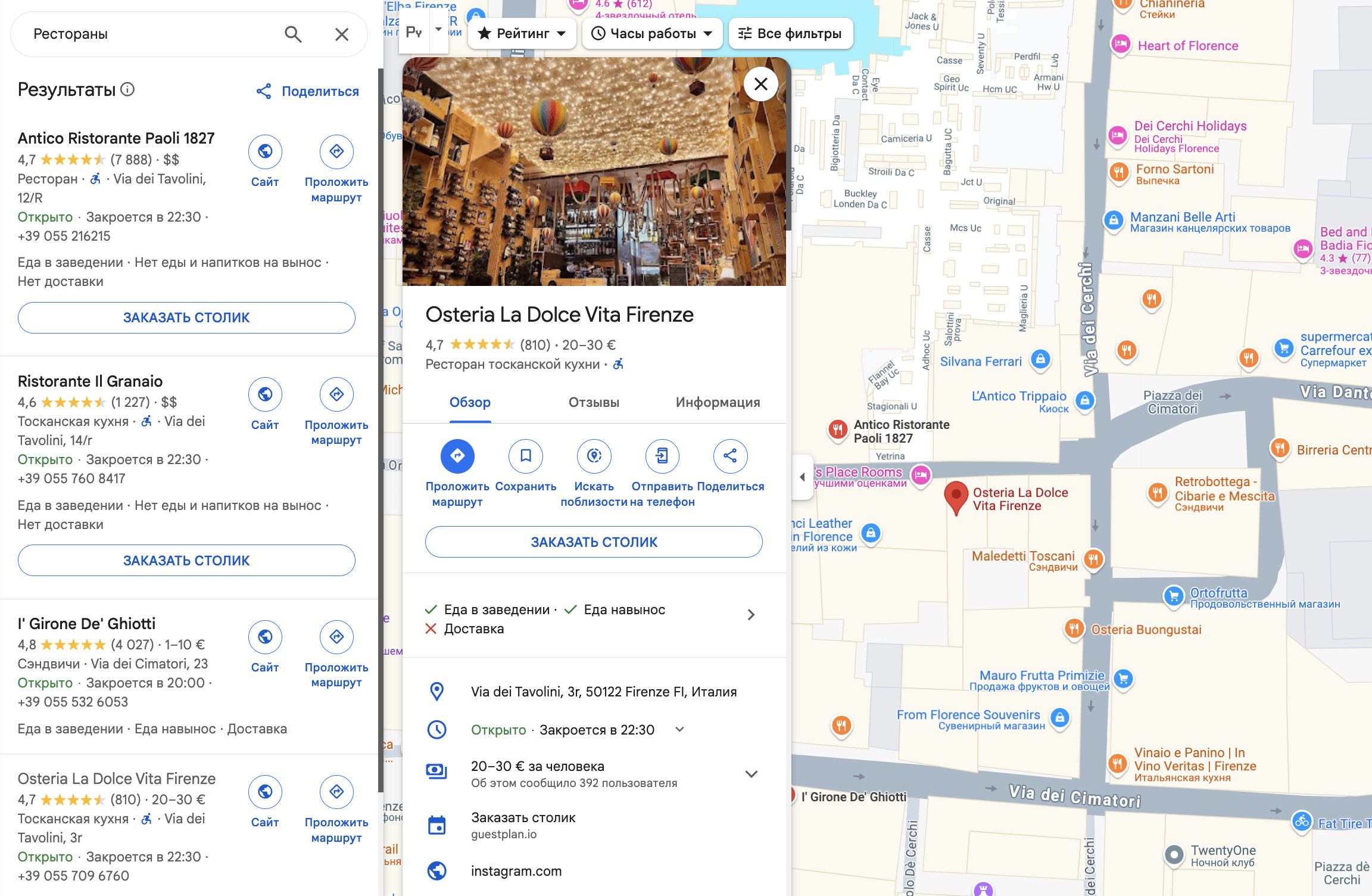This screenshot has height=896, width=1372.
Task: Collapse the side panel arrow
Action: 802,477
